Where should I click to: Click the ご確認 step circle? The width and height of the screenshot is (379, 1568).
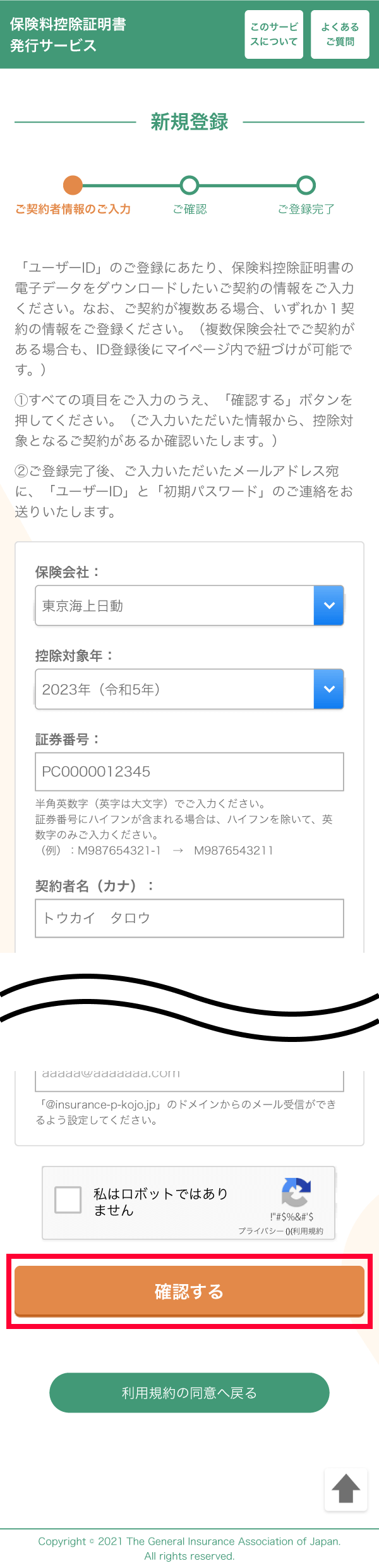tap(189, 186)
